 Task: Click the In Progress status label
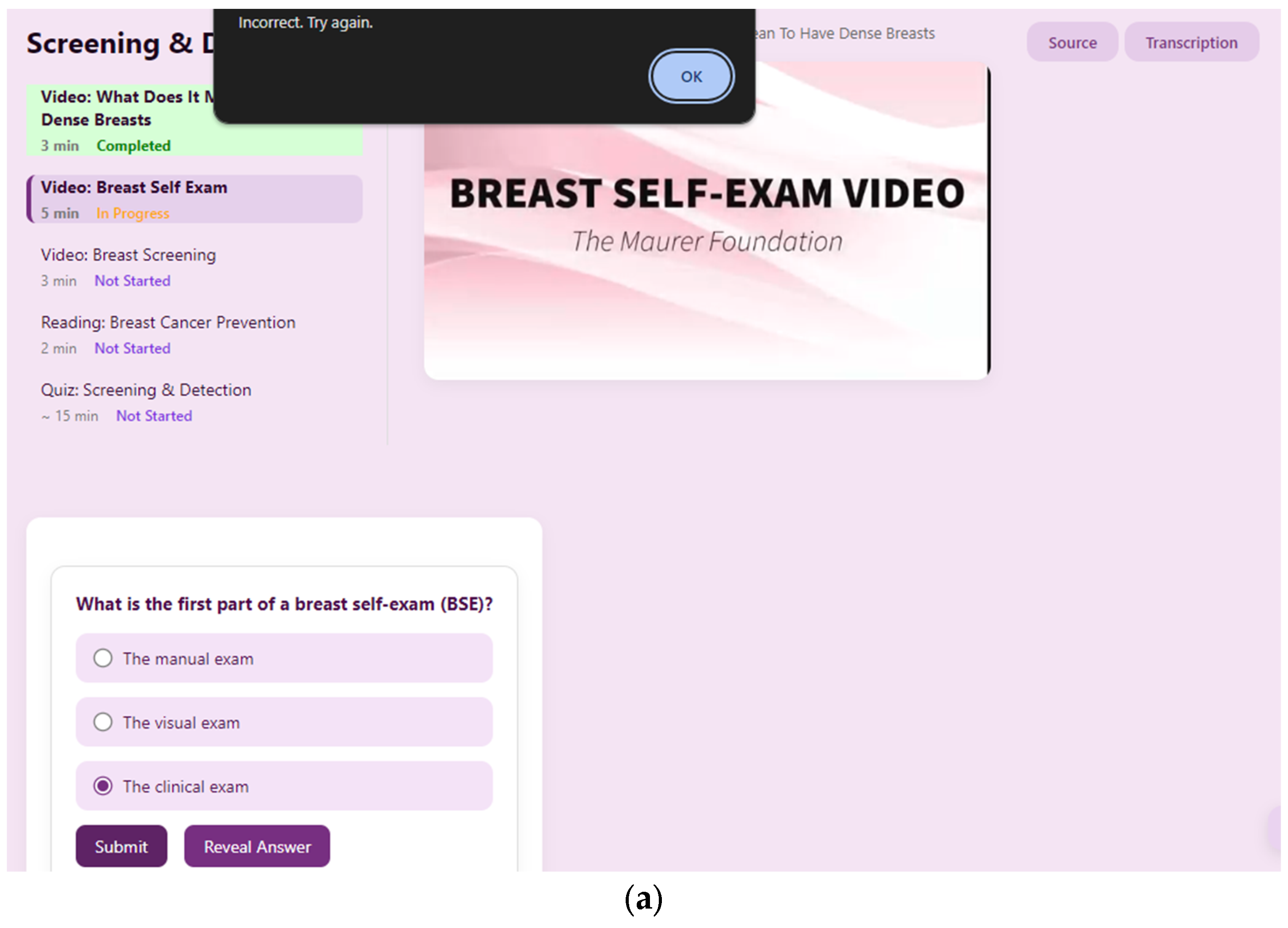coord(132,213)
